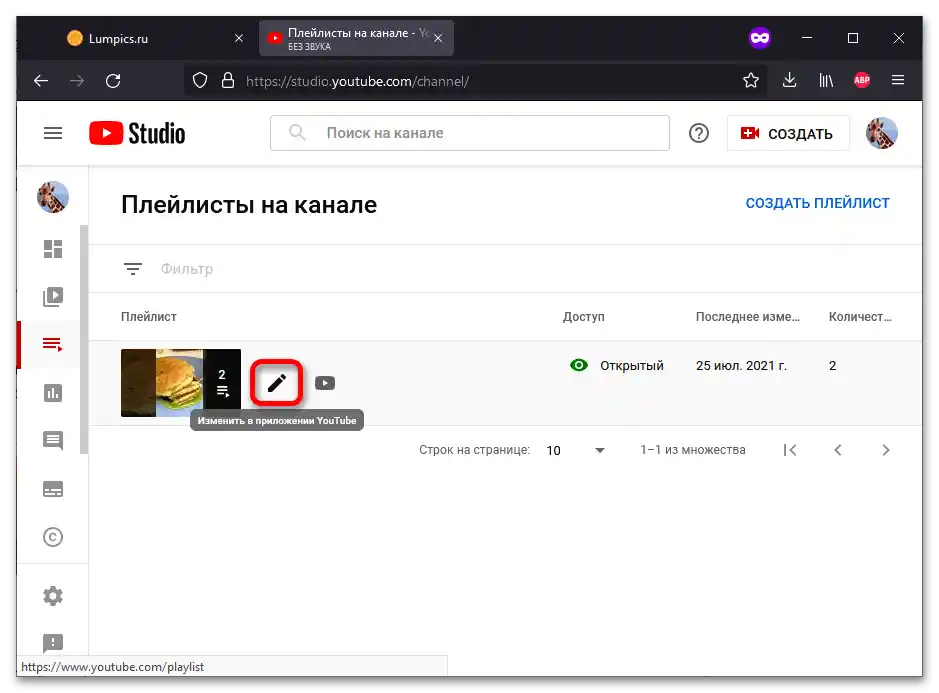Close the Lumpics.ru tab
The height and width of the screenshot is (693, 939).
point(239,38)
